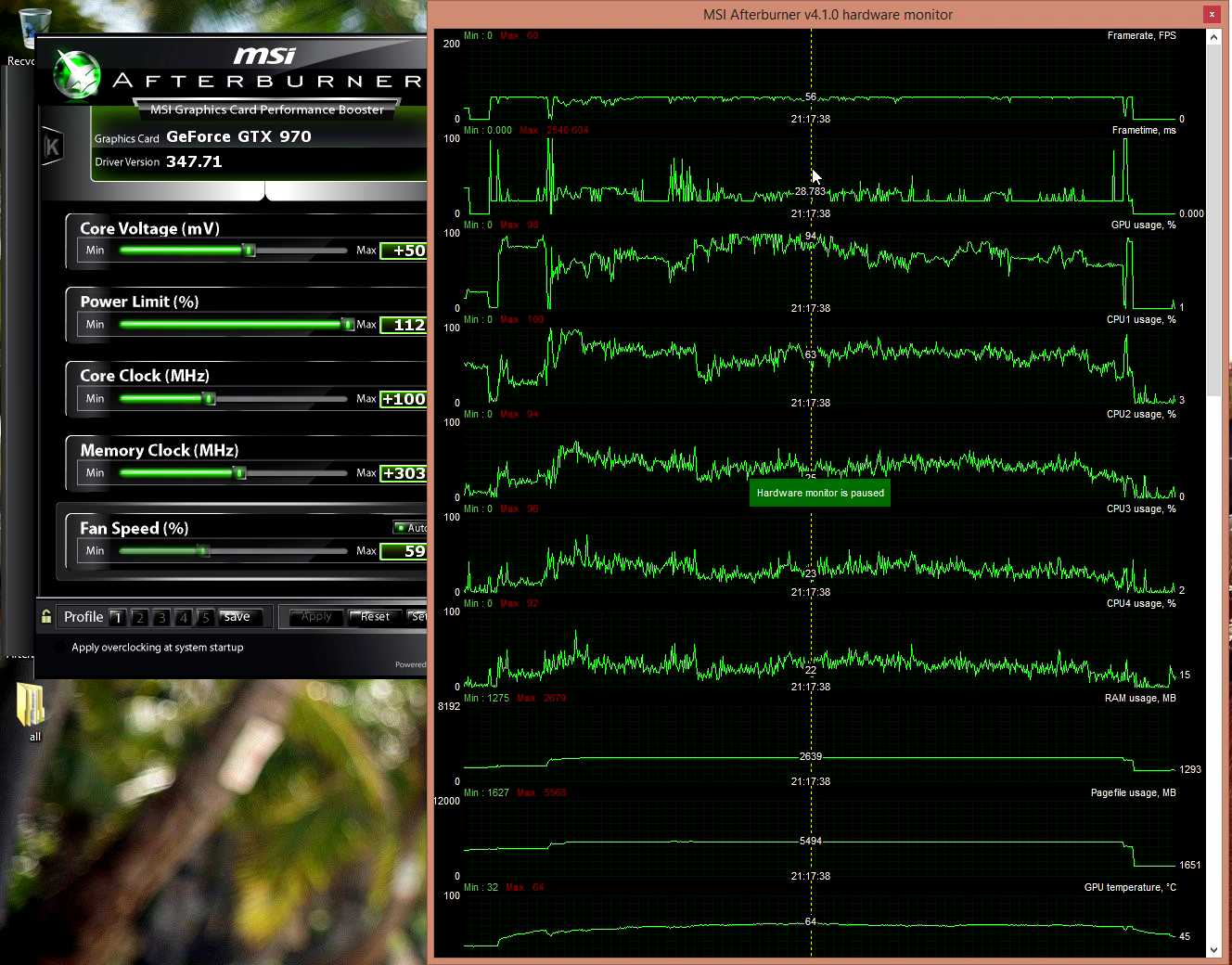Click the Memory Clock slider handle
Image resolution: width=1232 pixels, height=965 pixels.
point(239,473)
